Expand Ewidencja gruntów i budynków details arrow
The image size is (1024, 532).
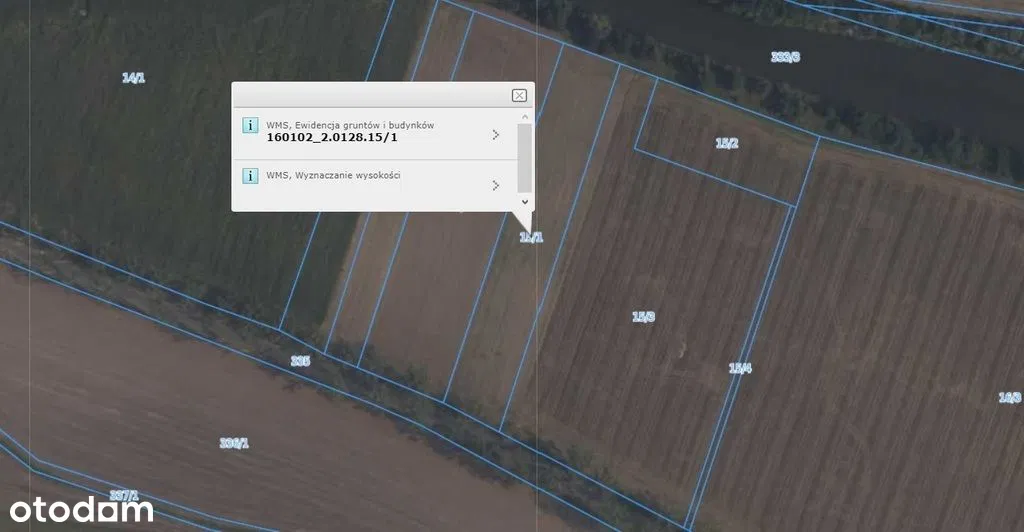[495, 135]
